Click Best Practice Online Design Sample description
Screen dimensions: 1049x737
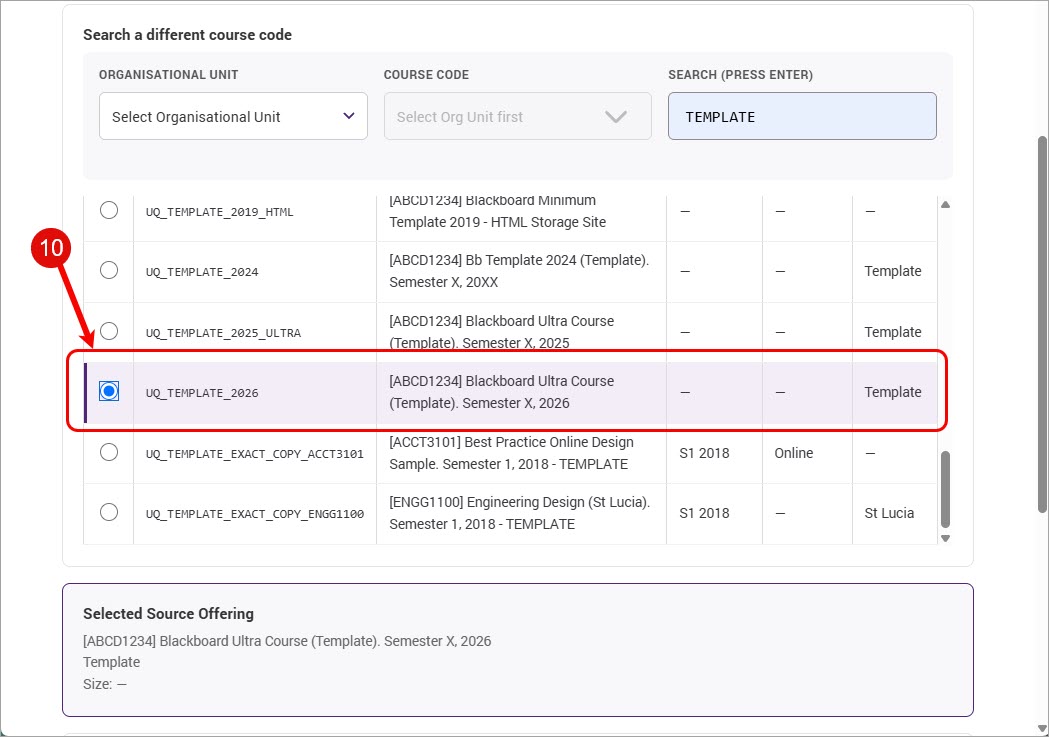point(511,453)
